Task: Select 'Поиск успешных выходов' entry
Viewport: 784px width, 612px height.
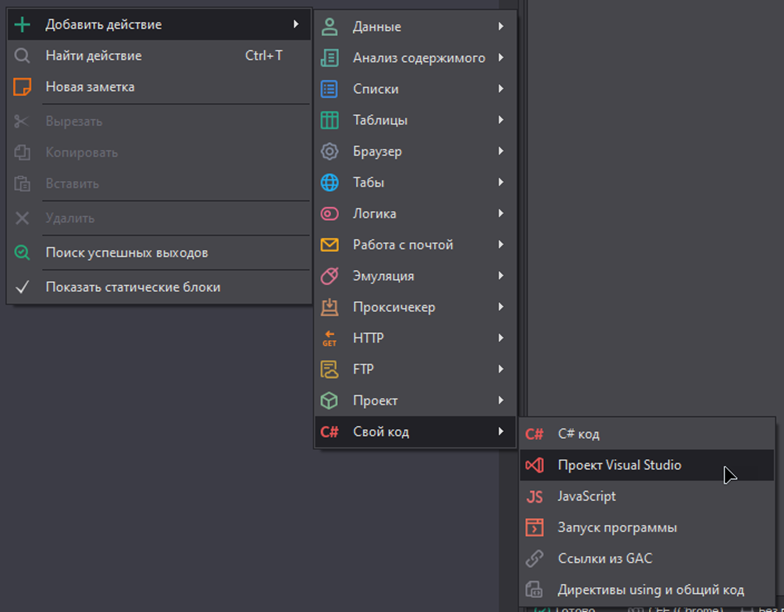Action: tap(126, 253)
